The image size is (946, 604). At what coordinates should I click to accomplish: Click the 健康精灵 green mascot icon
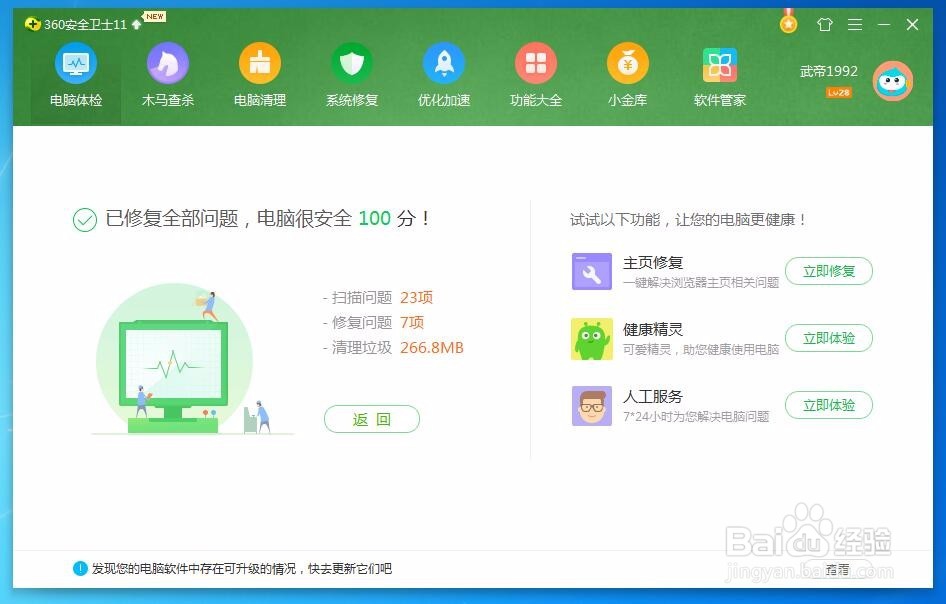click(x=589, y=338)
